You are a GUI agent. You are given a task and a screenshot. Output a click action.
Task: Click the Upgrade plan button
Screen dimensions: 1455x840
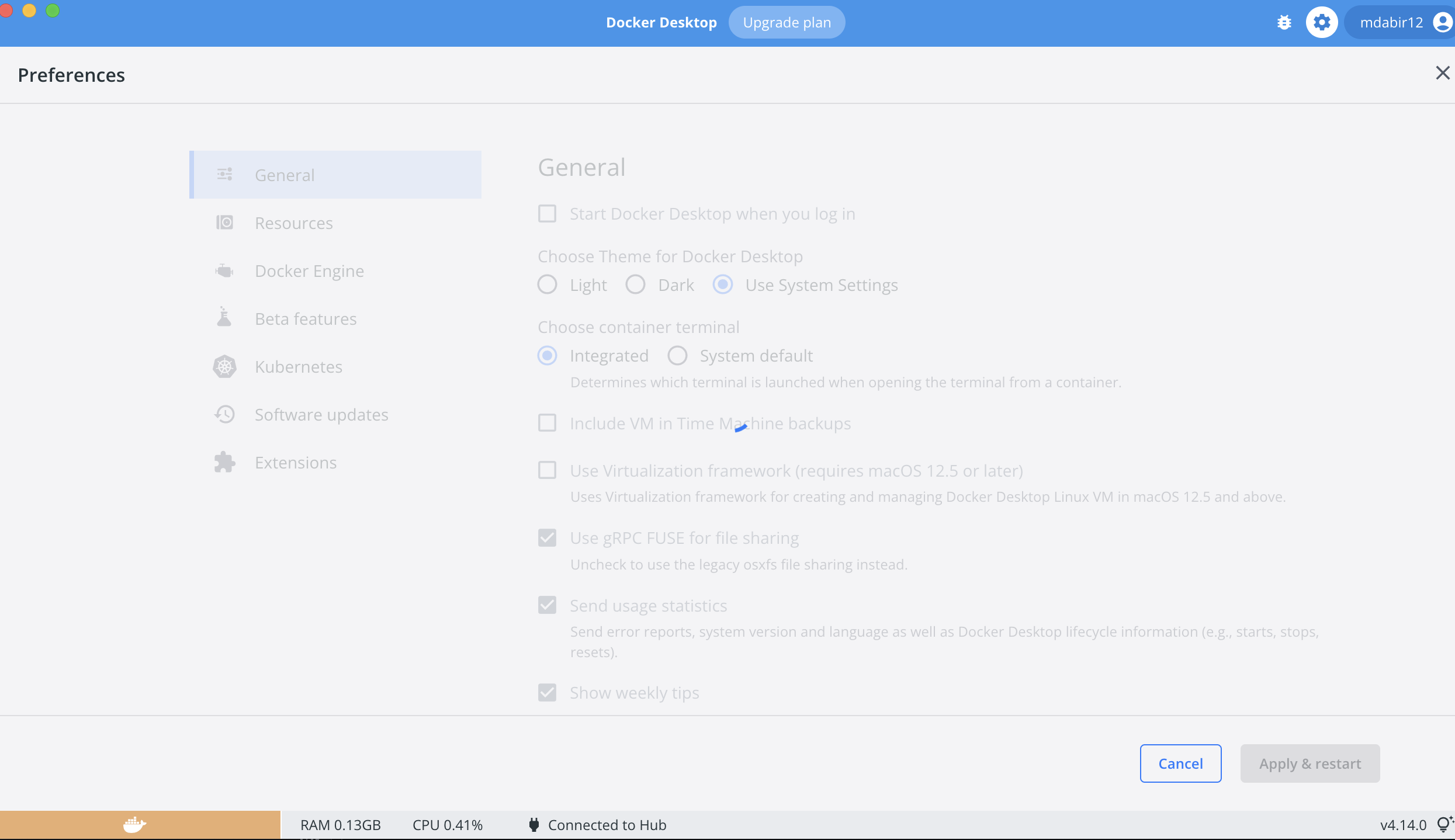(787, 22)
